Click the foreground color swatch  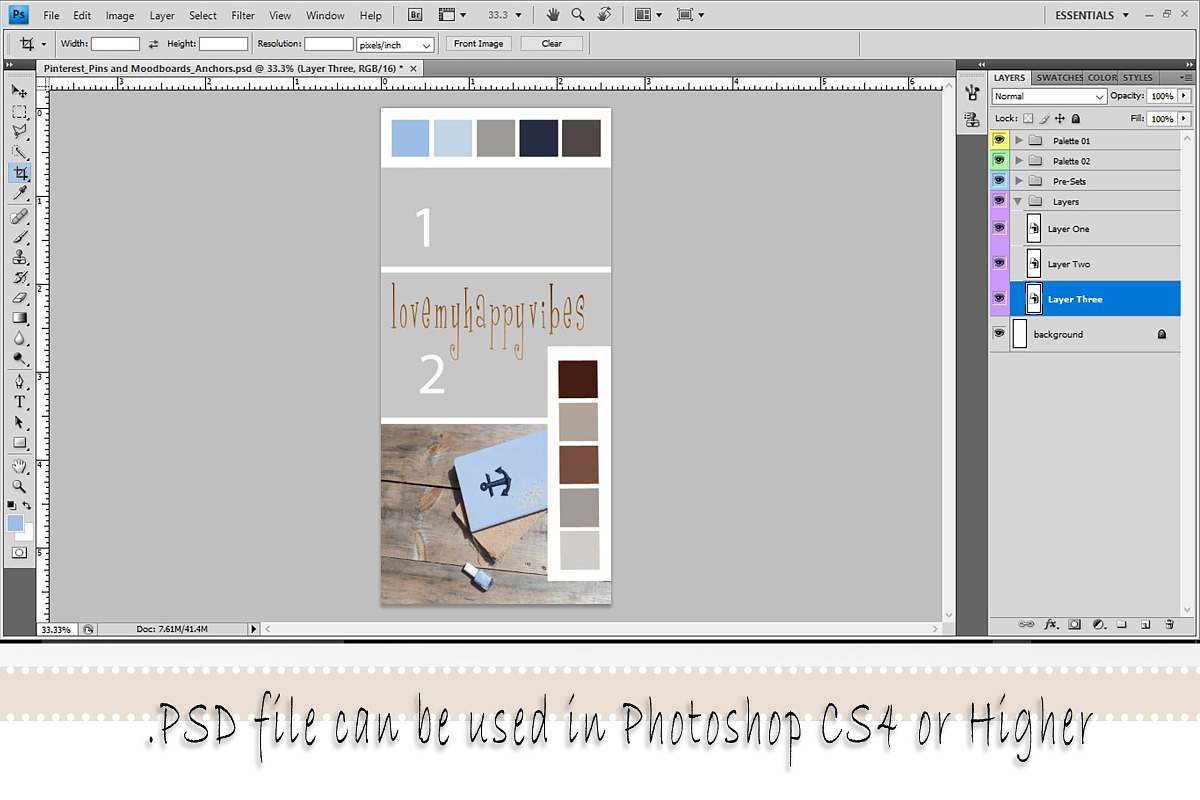(15, 523)
